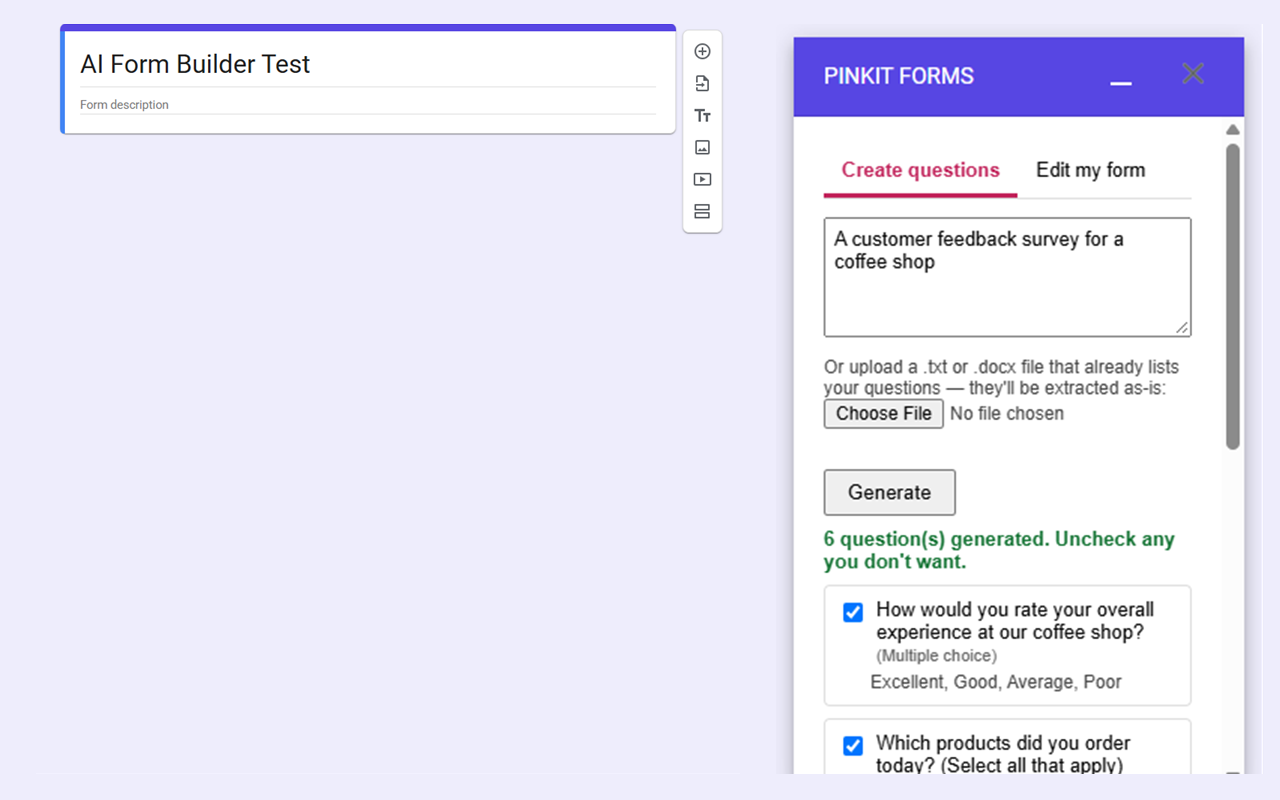This screenshot has width=1280, height=800.
Task: Insert an image via the toolbar icon
Action: pos(702,147)
